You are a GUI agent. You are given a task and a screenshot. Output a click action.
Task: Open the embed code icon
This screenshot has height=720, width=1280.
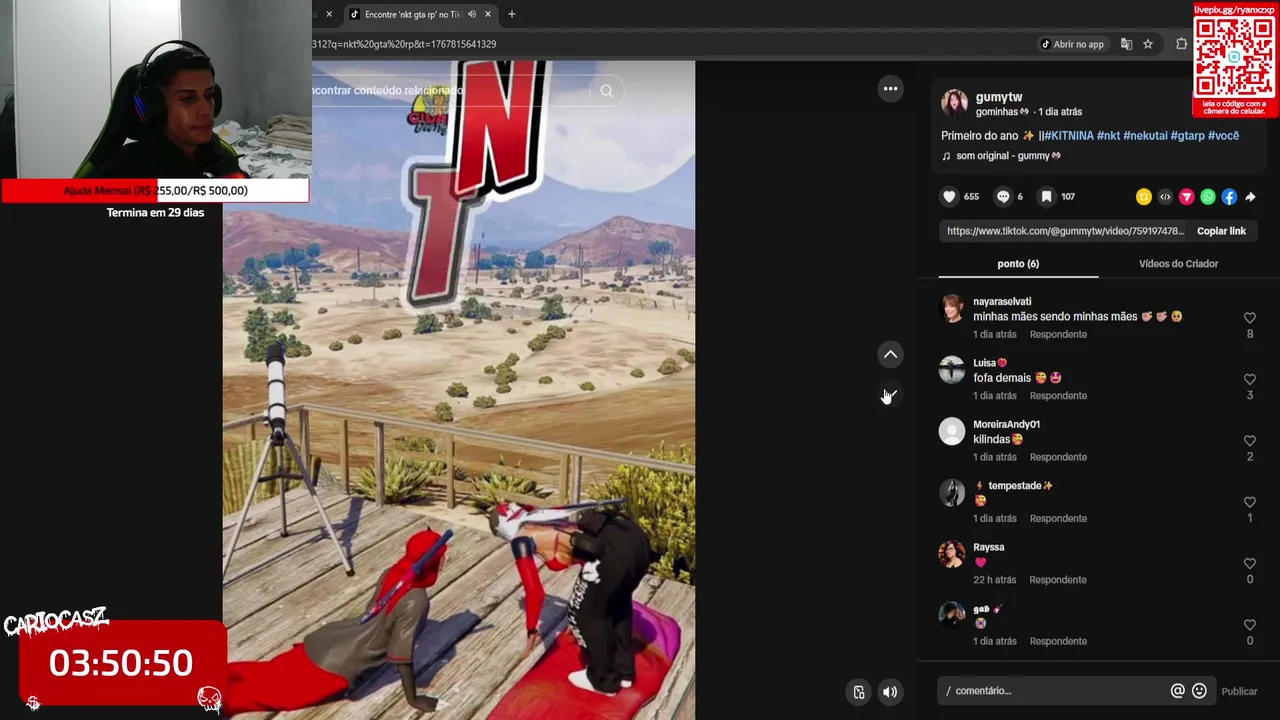(1165, 197)
